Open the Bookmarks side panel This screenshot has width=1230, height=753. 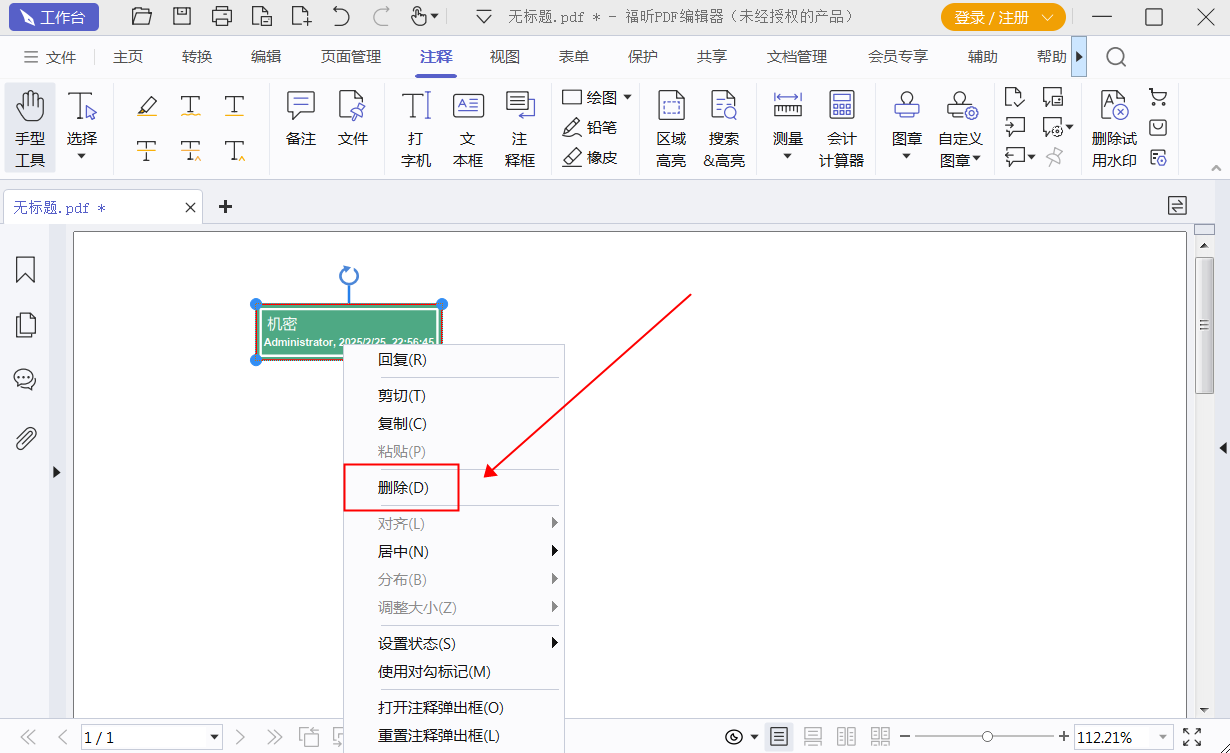25,270
